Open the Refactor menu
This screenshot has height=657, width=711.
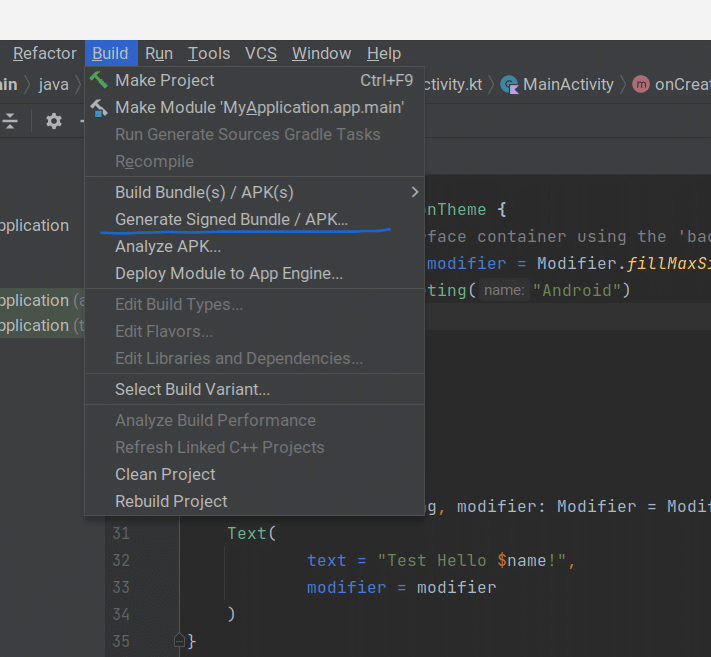pyautogui.click(x=44, y=54)
